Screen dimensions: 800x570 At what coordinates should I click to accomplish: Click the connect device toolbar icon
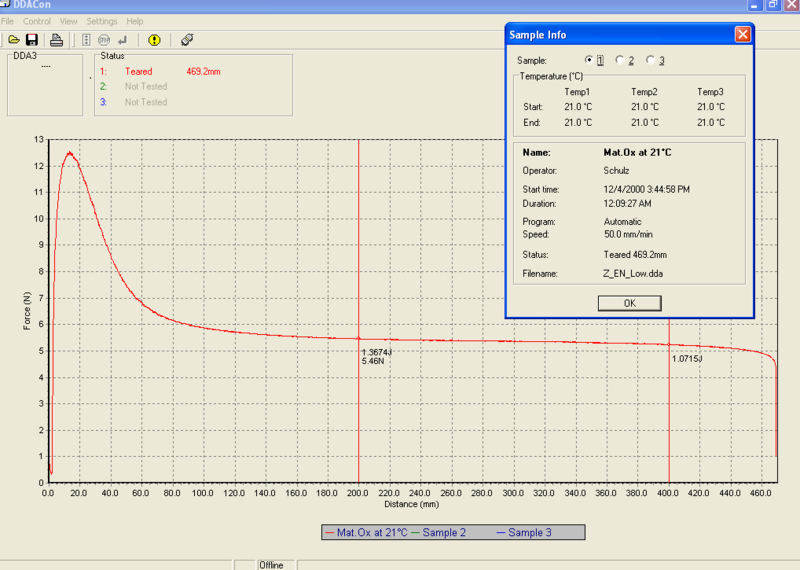[x=187, y=40]
